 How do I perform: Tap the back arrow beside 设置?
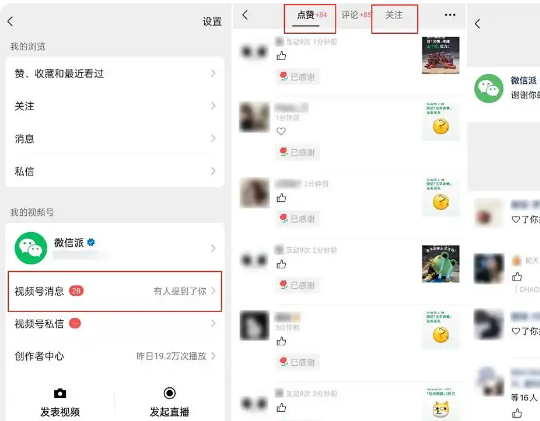[10, 21]
